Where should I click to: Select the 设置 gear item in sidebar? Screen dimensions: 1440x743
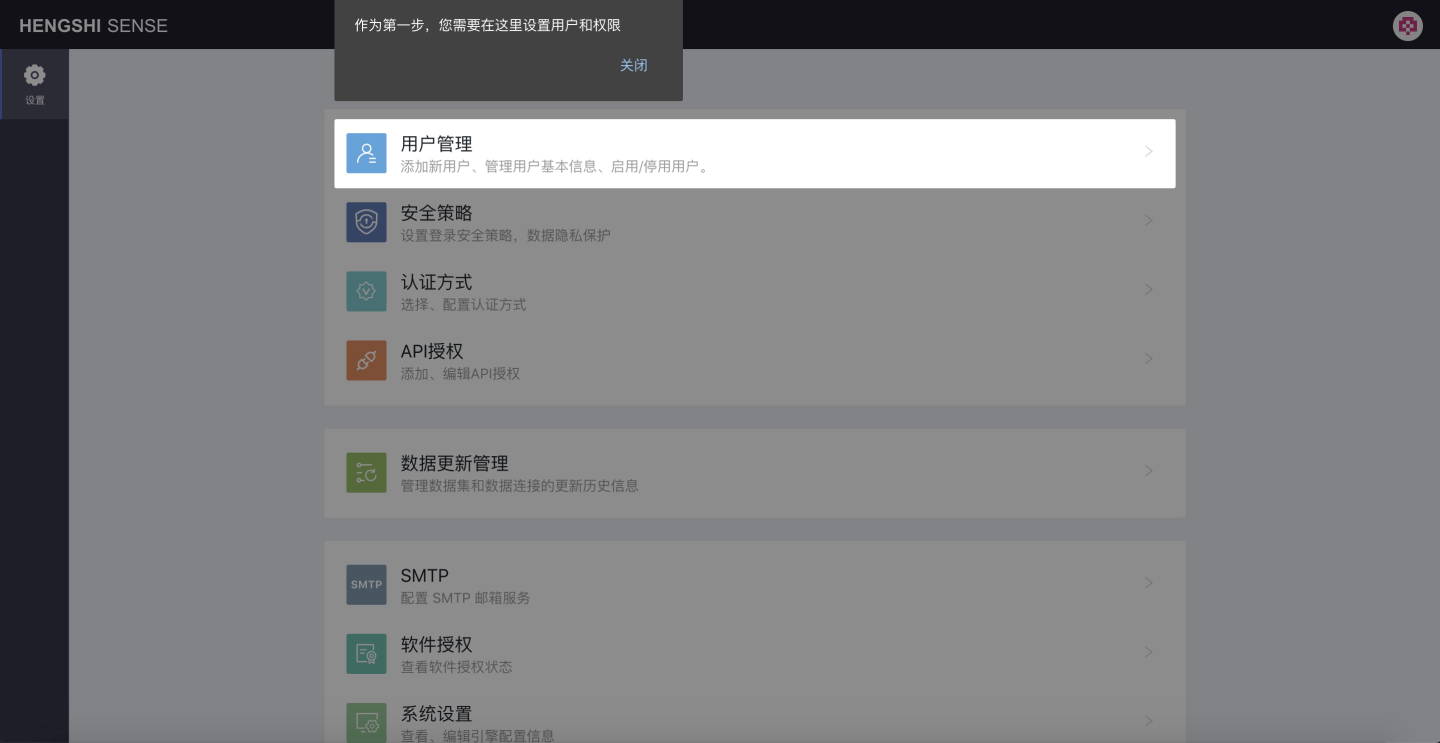[x=35, y=84]
